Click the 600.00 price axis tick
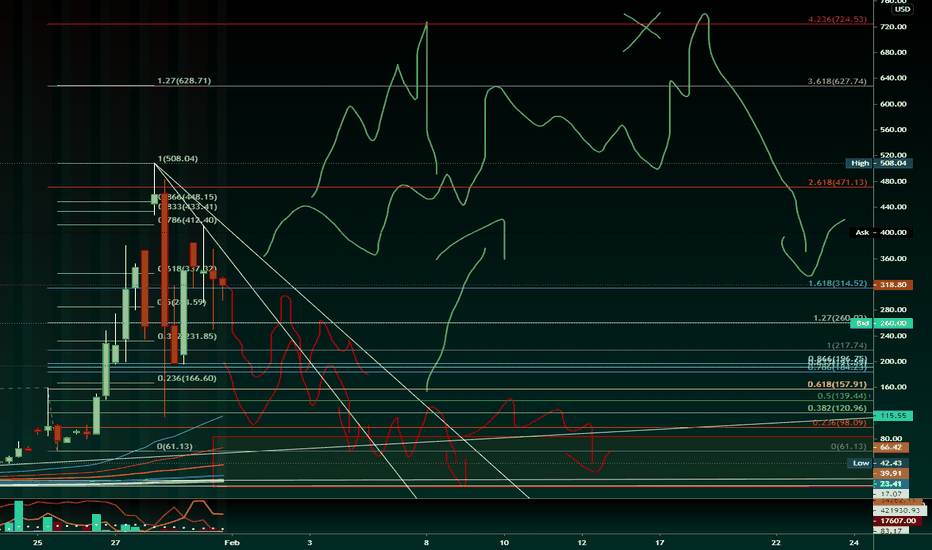This screenshot has width=932, height=550. [893, 104]
